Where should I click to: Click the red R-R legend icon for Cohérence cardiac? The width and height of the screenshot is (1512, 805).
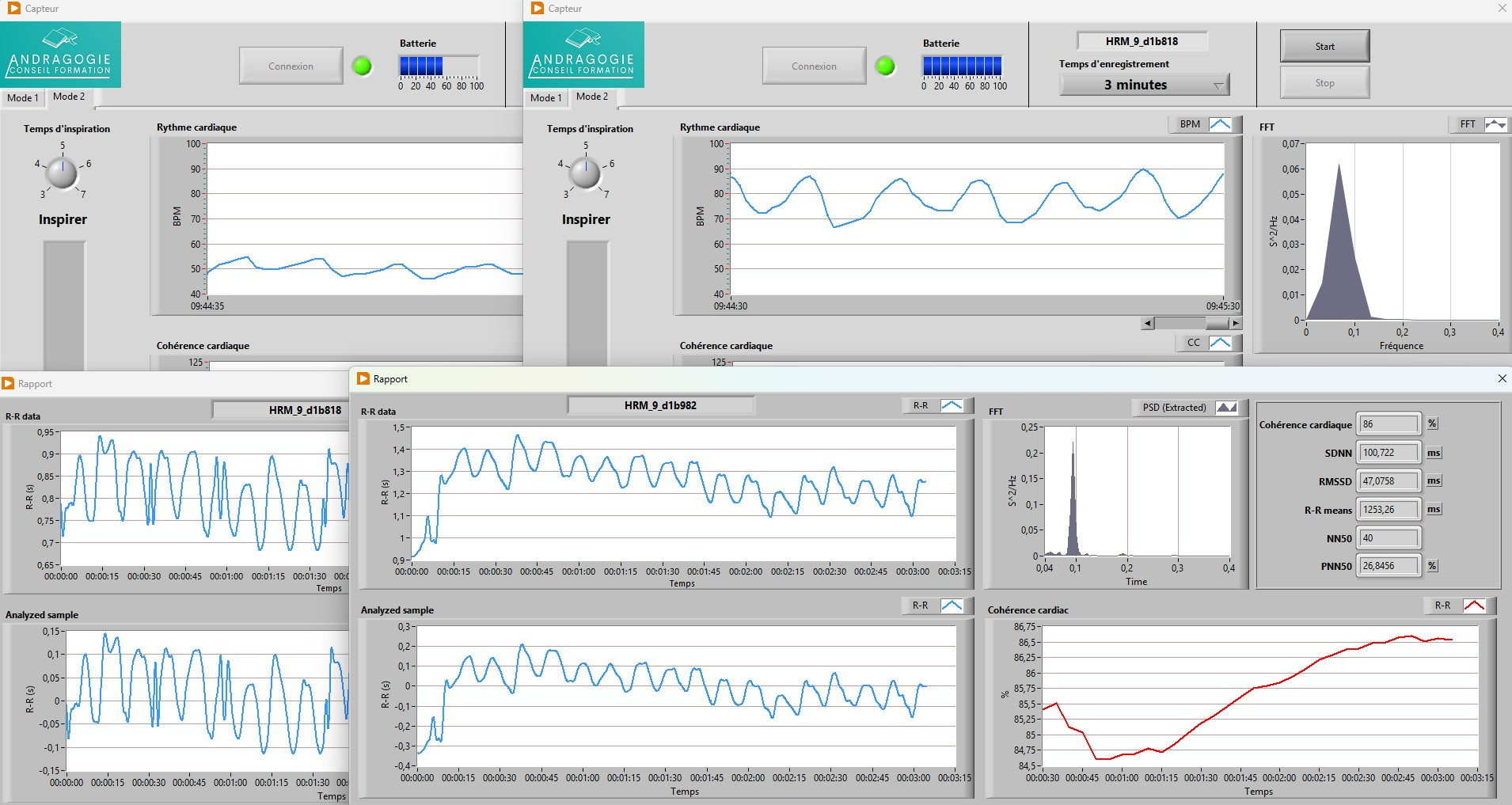(1473, 606)
